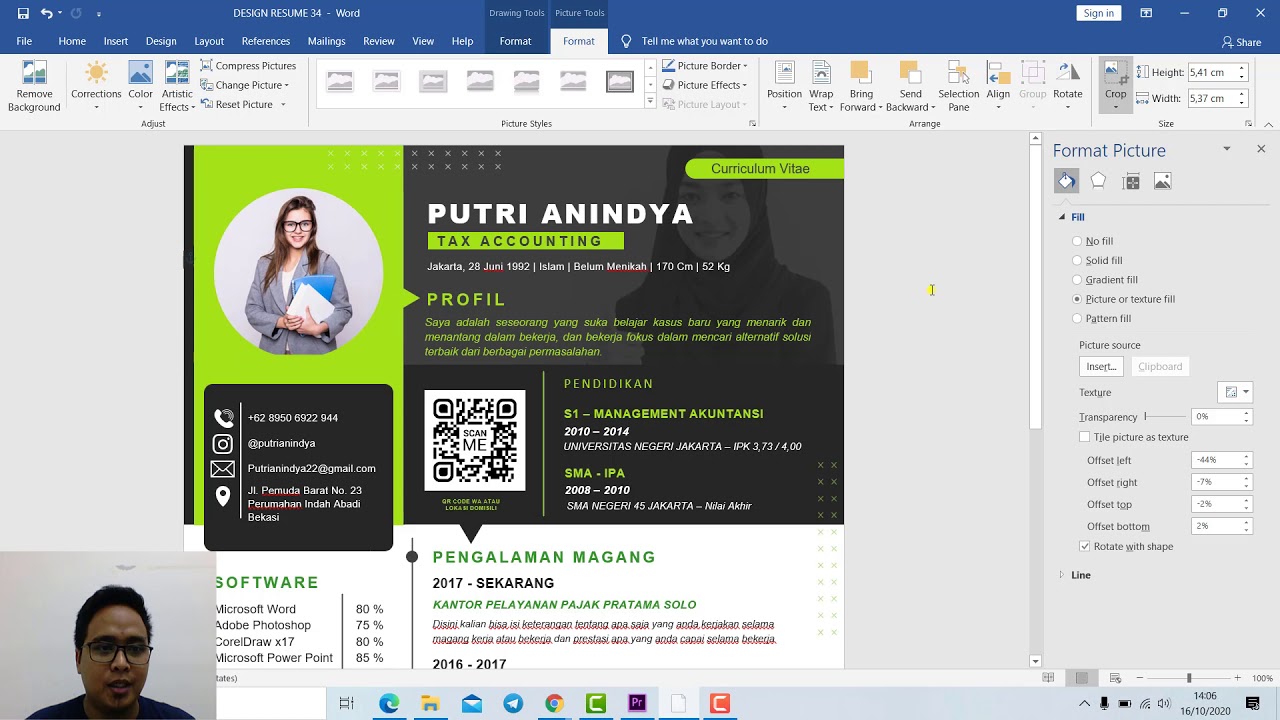Click the Undo icon
Viewport: 1280px width, 720px height.
point(47,13)
